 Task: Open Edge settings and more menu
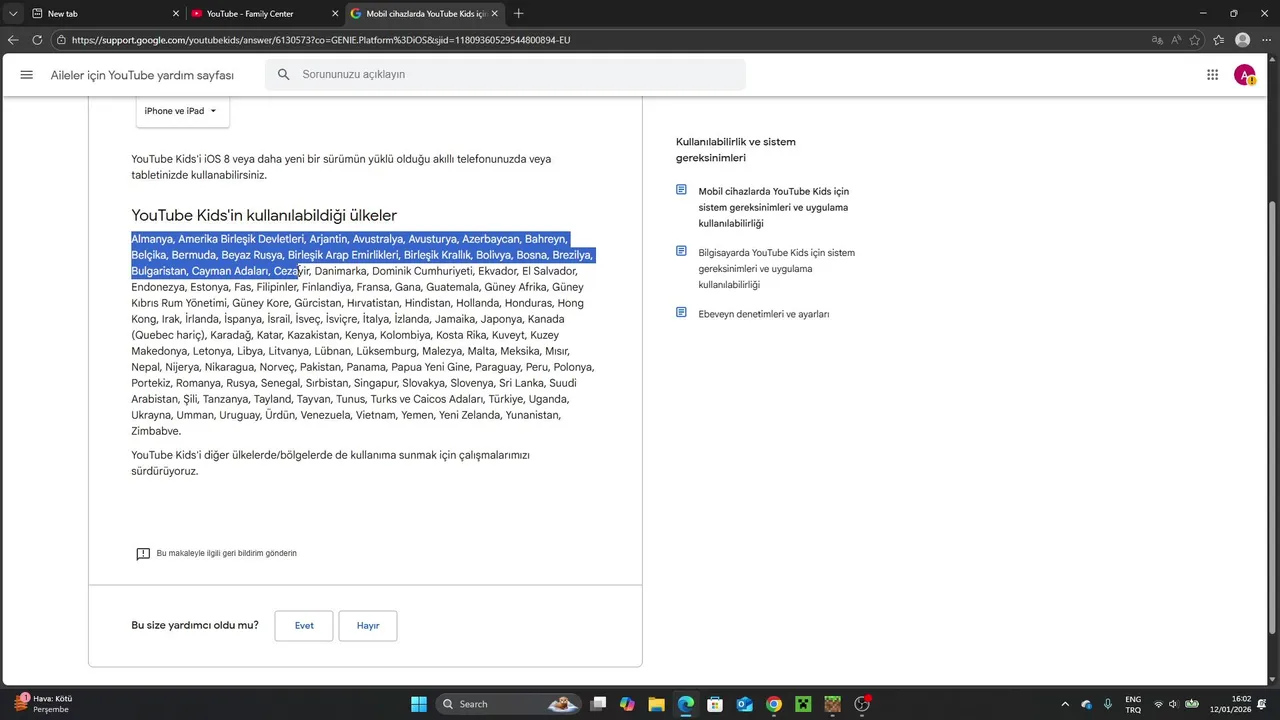1265,40
